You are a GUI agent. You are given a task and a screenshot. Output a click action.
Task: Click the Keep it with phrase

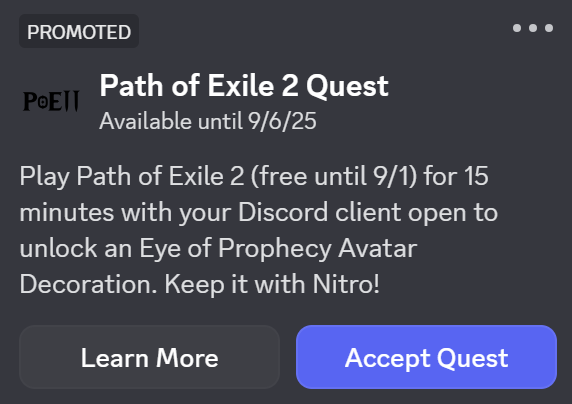click(x=235, y=285)
